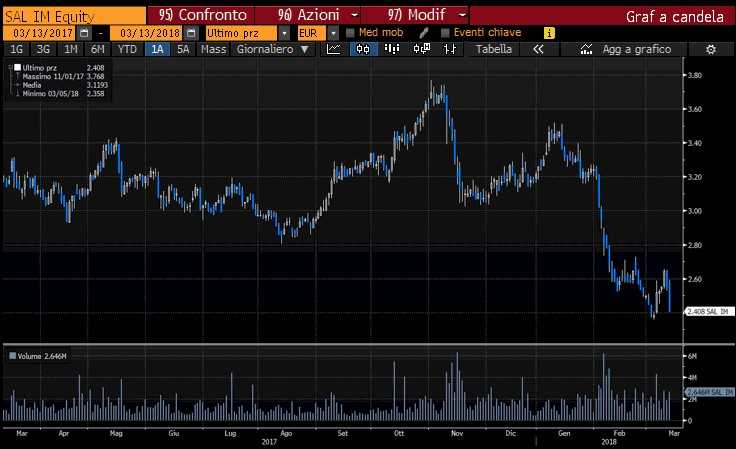
Task: Click the Tabella button
Action: [x=494, y=49]
